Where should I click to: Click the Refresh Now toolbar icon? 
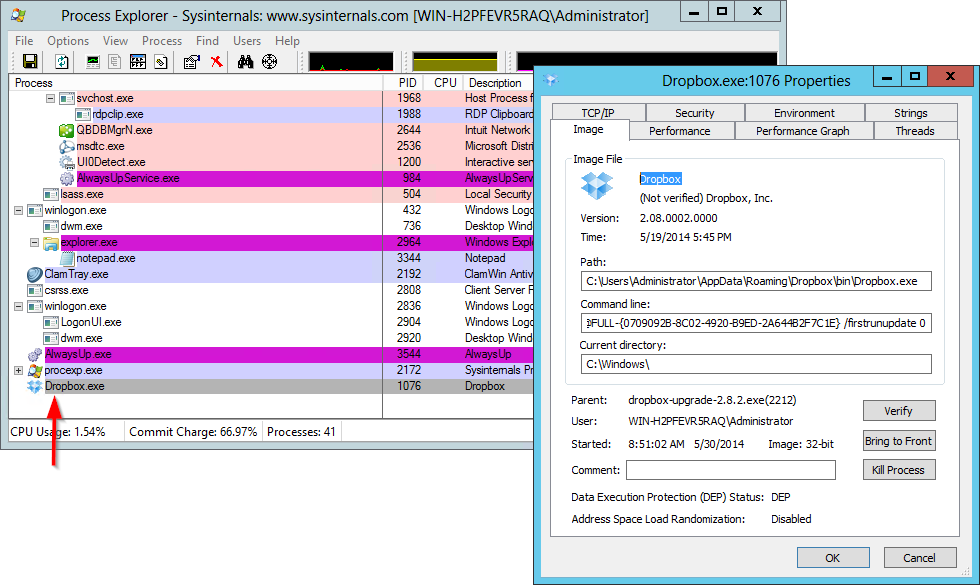(x=62, y=61)
